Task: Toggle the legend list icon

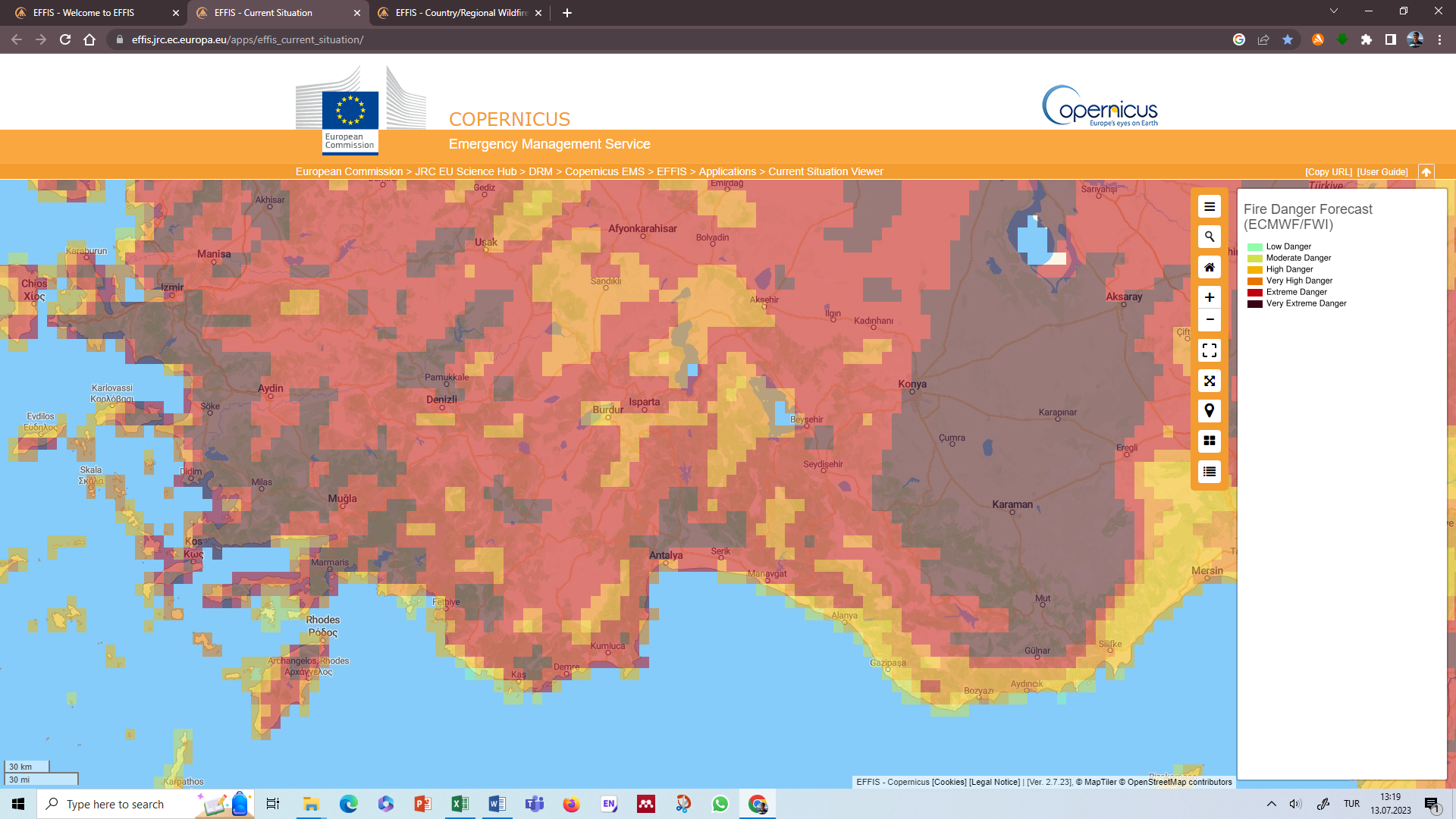Action: tap(1210, 471)
